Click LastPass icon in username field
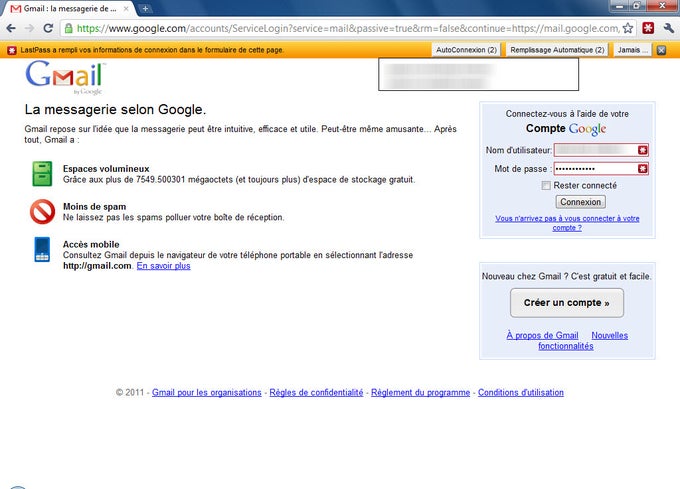This screenshot has width=680, height=489. [643, 150]
